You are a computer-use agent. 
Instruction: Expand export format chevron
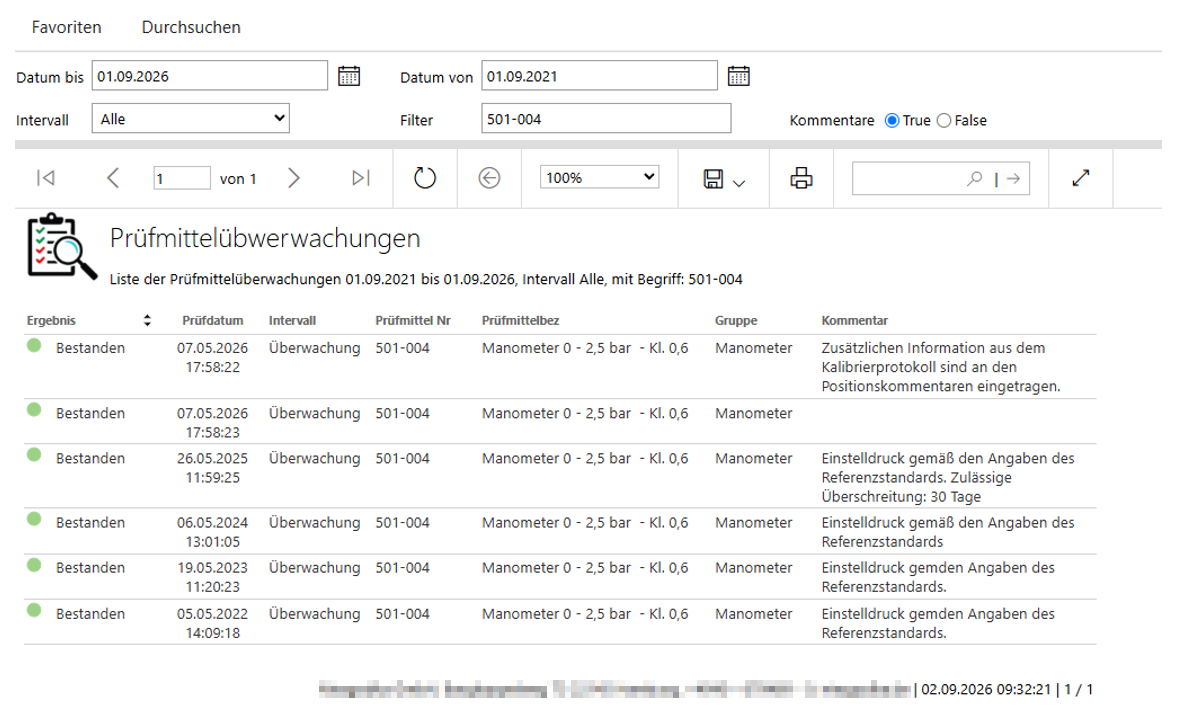739,183
